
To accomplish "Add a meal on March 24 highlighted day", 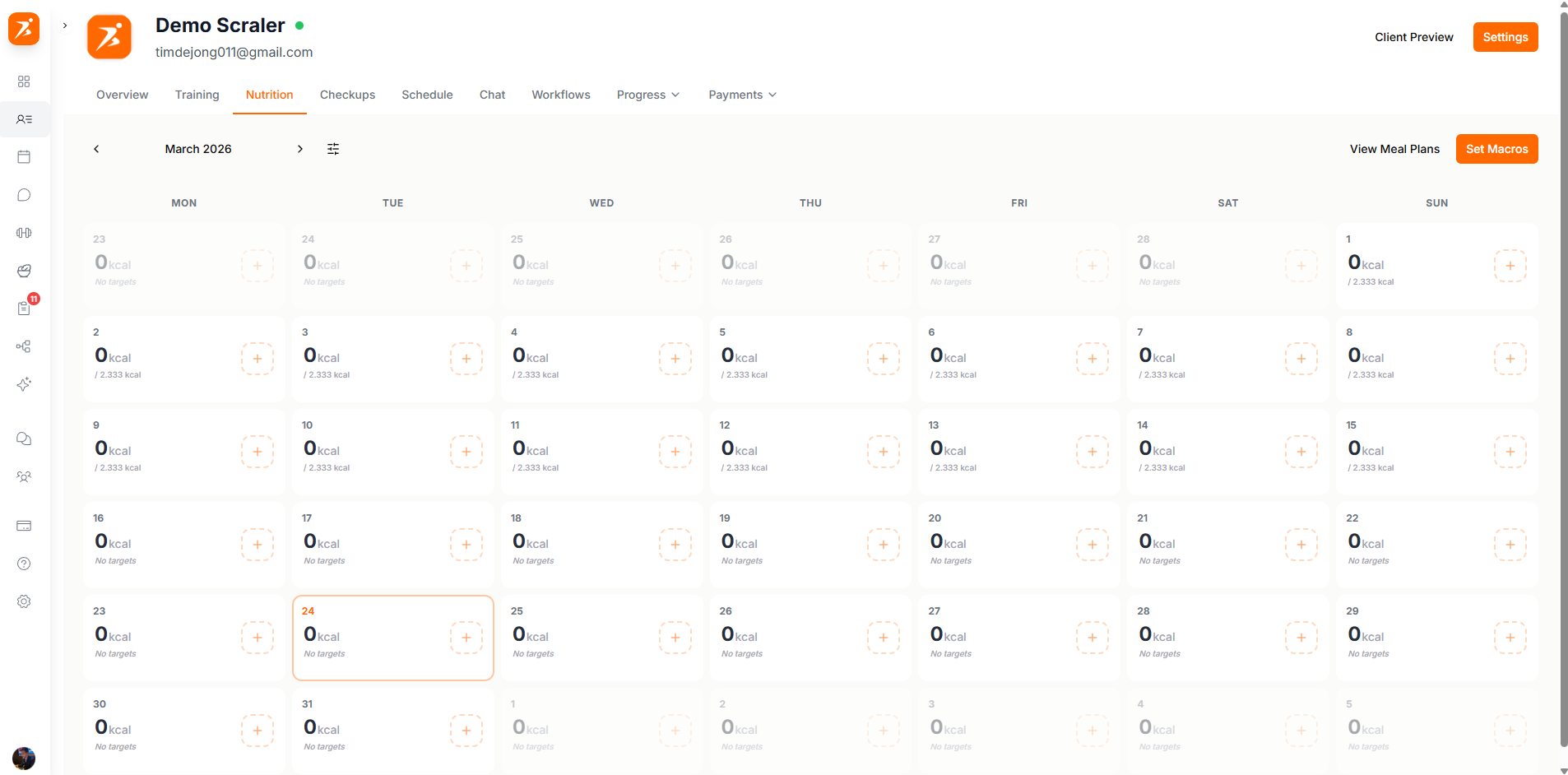I will tap(466, 637).
